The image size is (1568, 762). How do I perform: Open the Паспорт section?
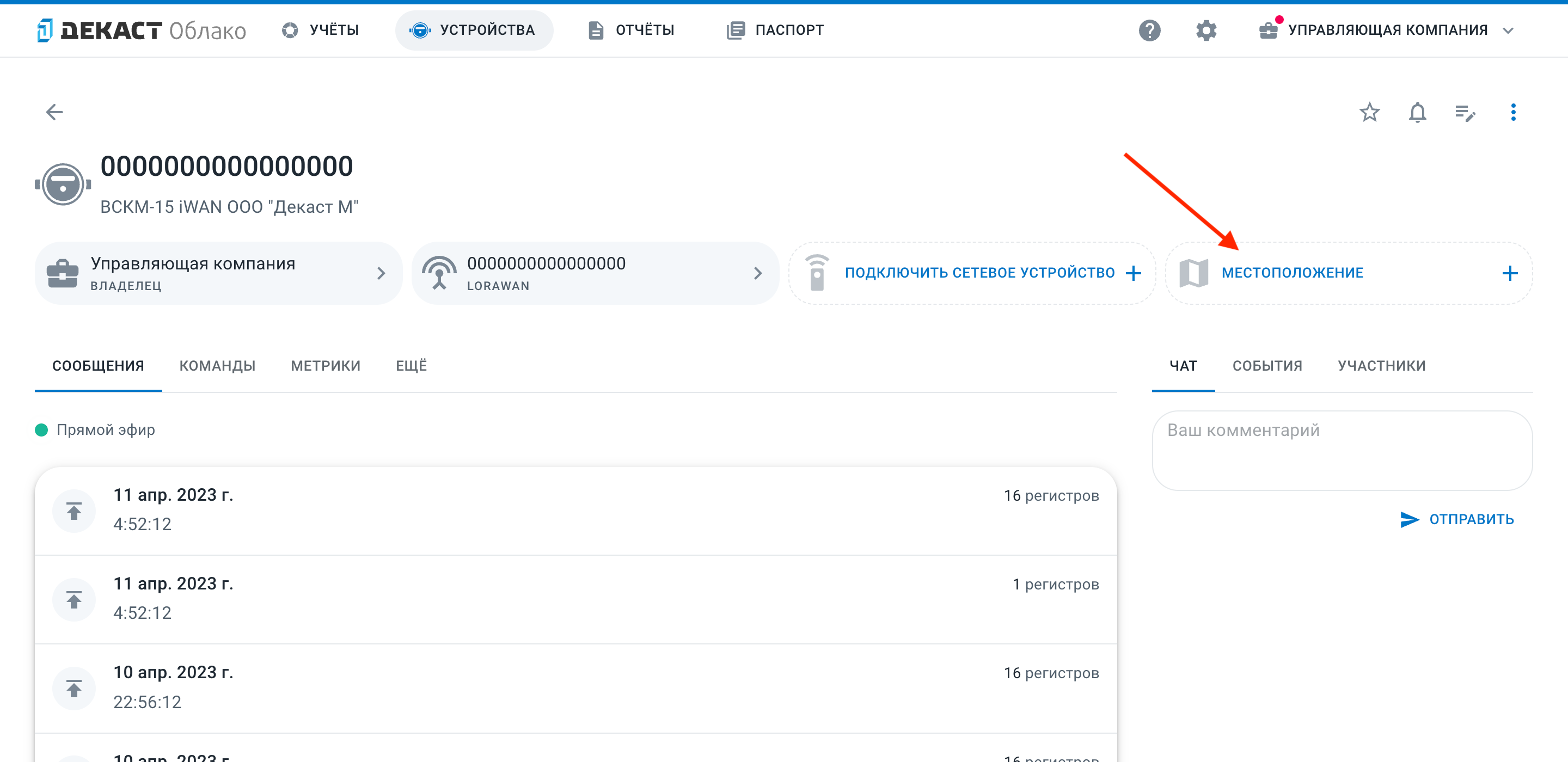[x=775, y=30]
